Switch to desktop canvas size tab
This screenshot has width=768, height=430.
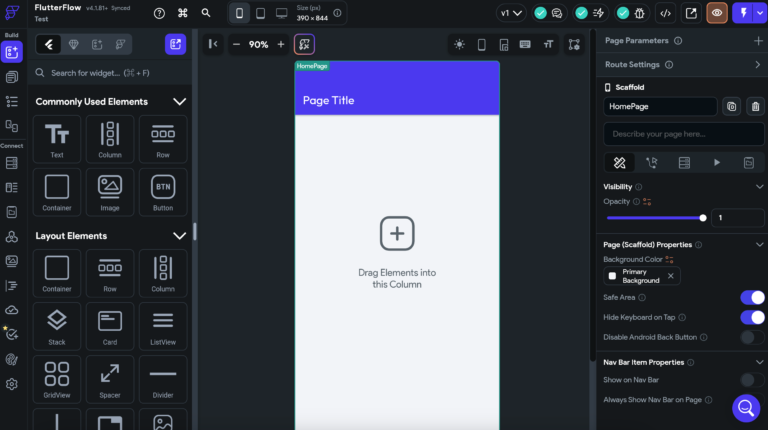point(281,13)
